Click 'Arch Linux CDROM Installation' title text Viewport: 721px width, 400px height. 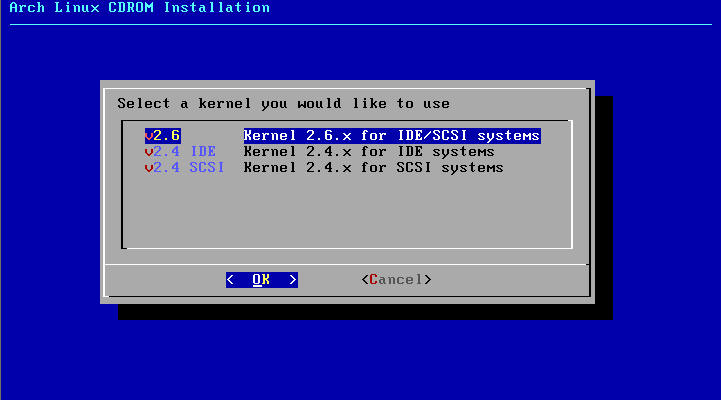click(x=139, y=8)
